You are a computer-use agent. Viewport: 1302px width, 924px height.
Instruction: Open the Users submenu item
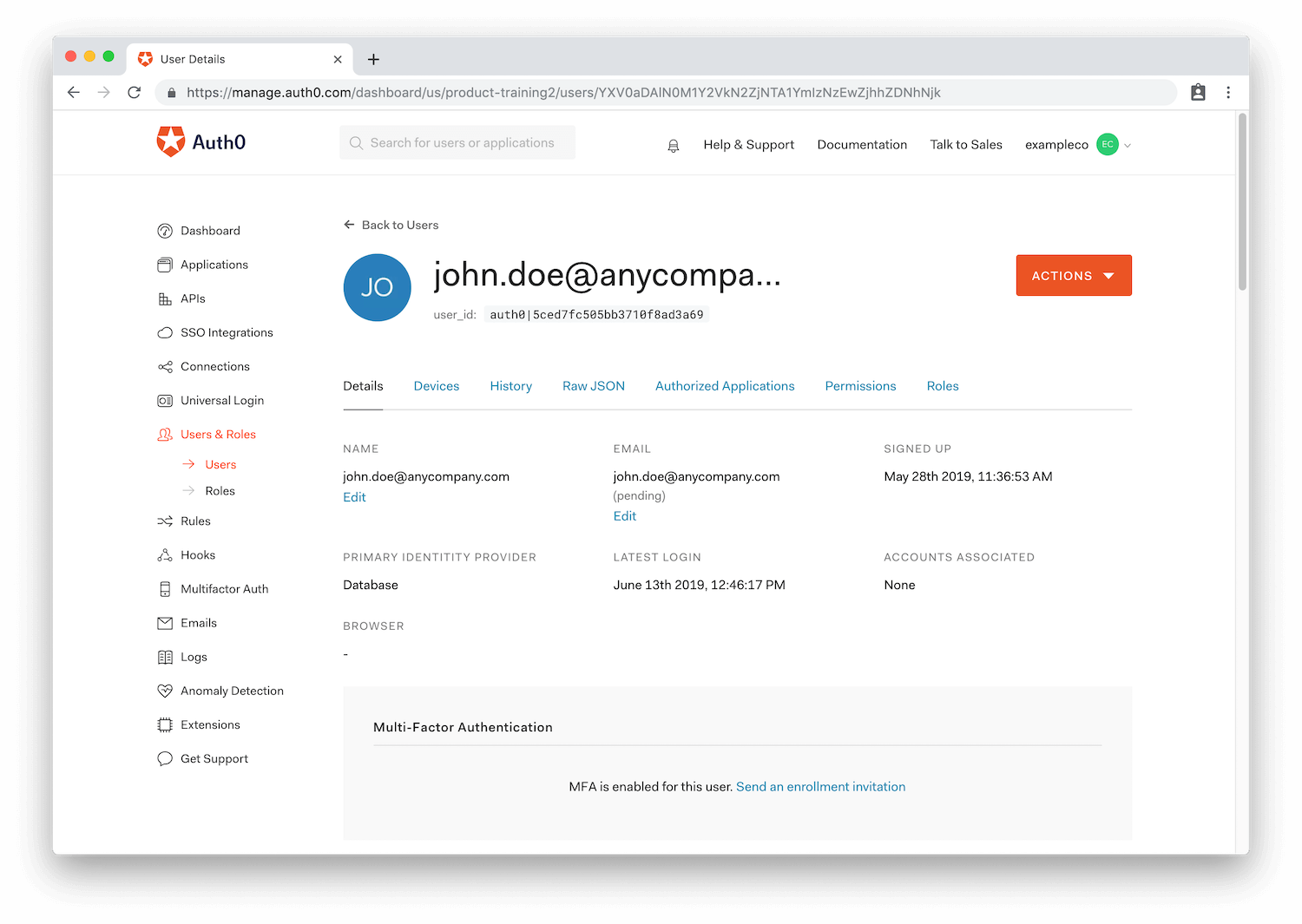click(x=220, y=465)
